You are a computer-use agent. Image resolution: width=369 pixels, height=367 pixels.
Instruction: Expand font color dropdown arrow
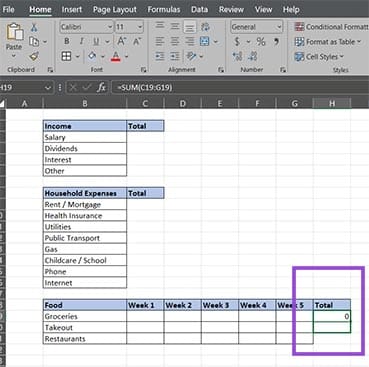[x=127, y=56]
